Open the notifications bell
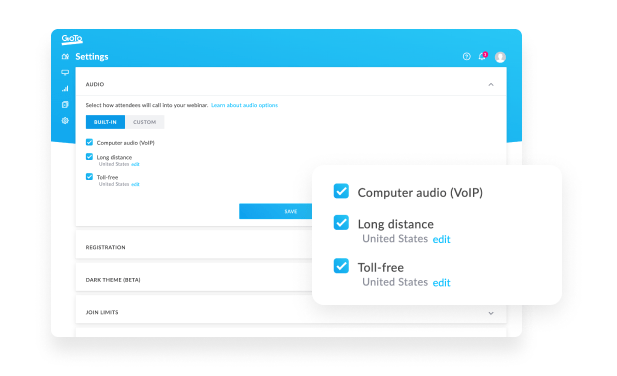The width and height of the screenshot is (617, 376). [x=482, y=56]
